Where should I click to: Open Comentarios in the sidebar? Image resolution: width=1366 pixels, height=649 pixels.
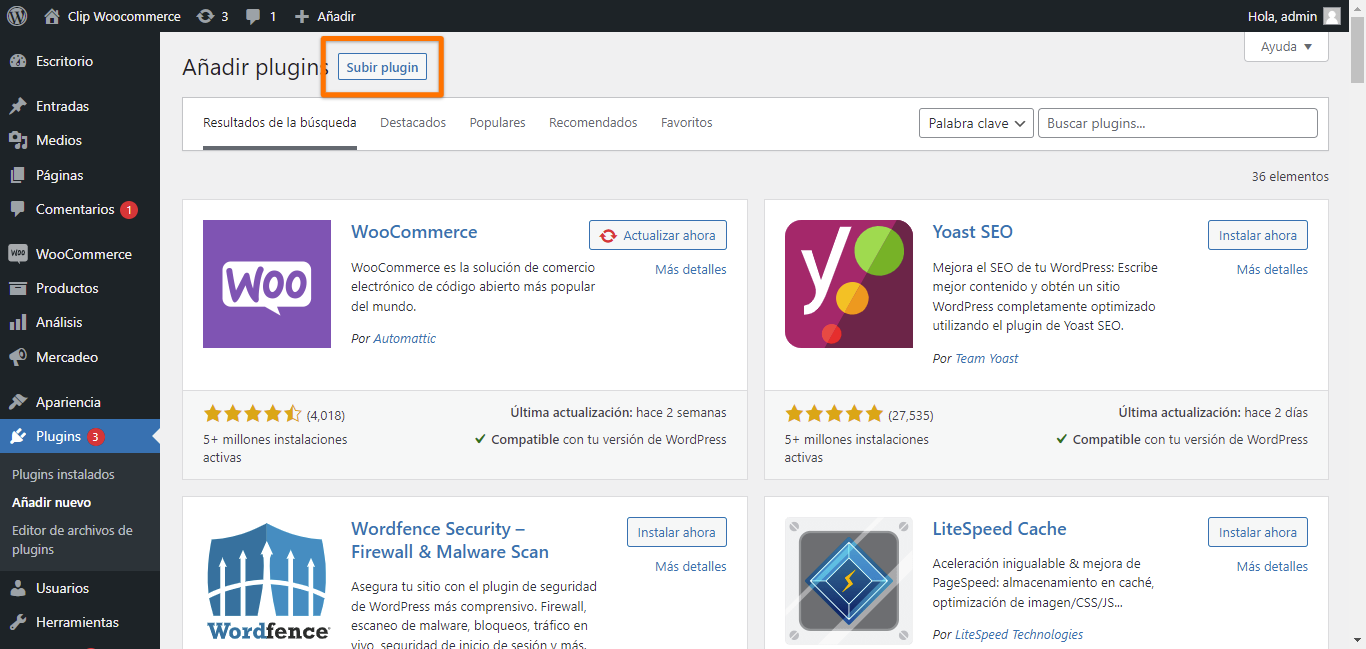[x=75, y=209]
